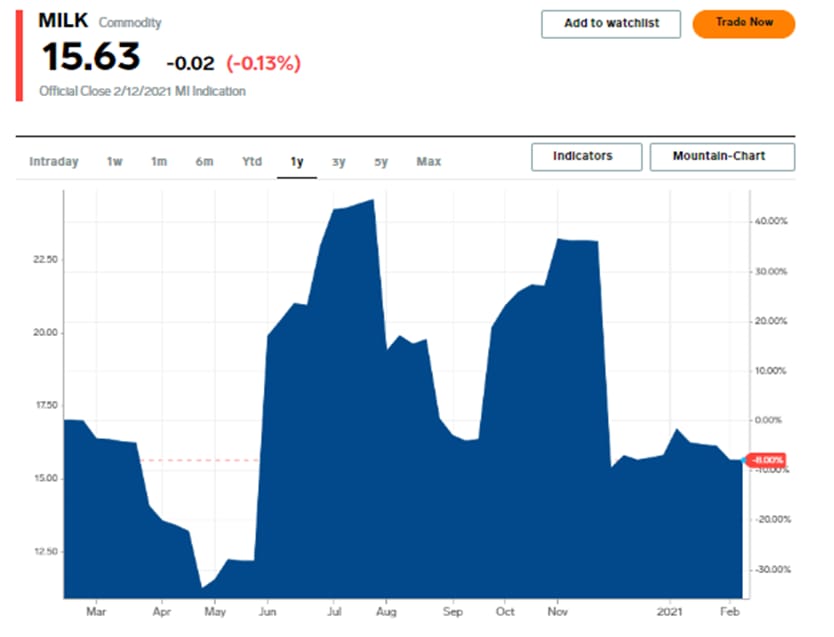Switch chart to 3y range
The image size is (834, 637).
(339, 162)
